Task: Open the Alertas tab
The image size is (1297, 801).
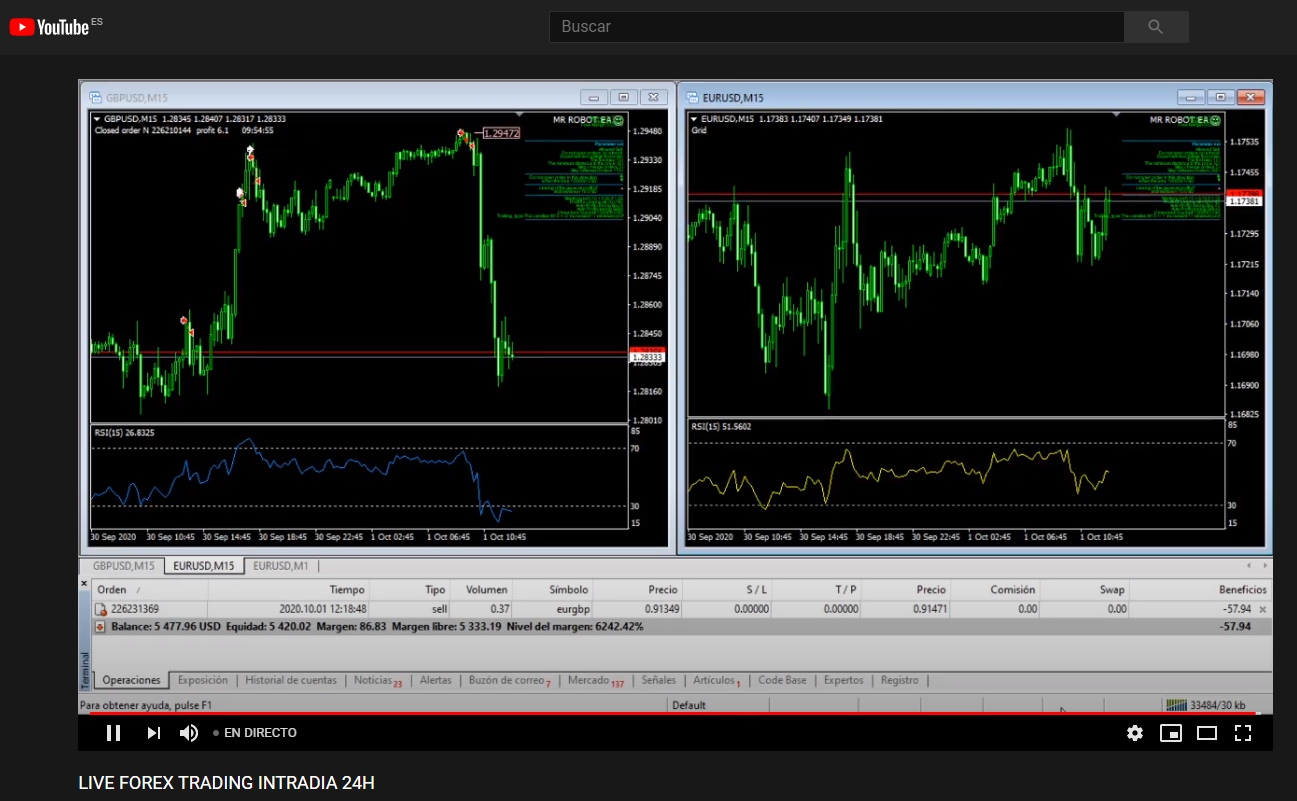Action: [435, 680]
